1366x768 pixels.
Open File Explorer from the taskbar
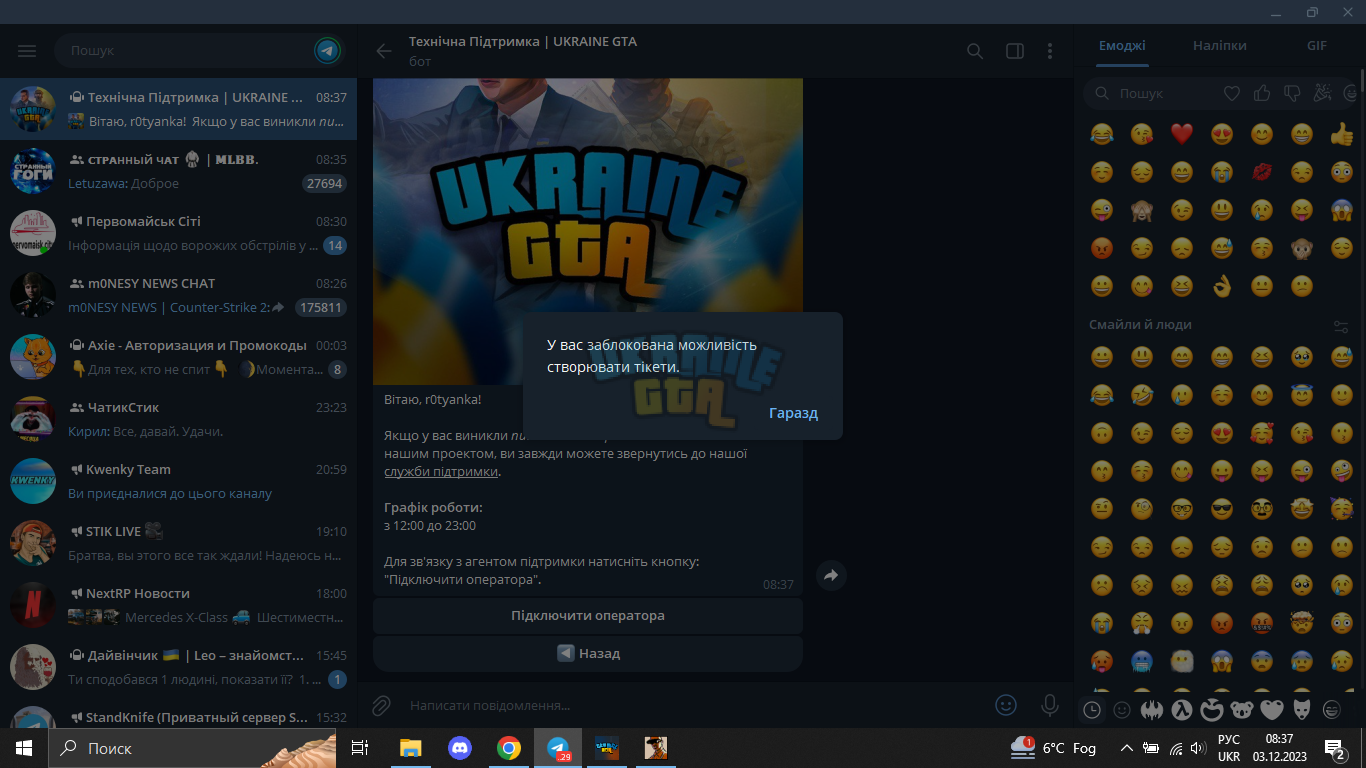411,747
